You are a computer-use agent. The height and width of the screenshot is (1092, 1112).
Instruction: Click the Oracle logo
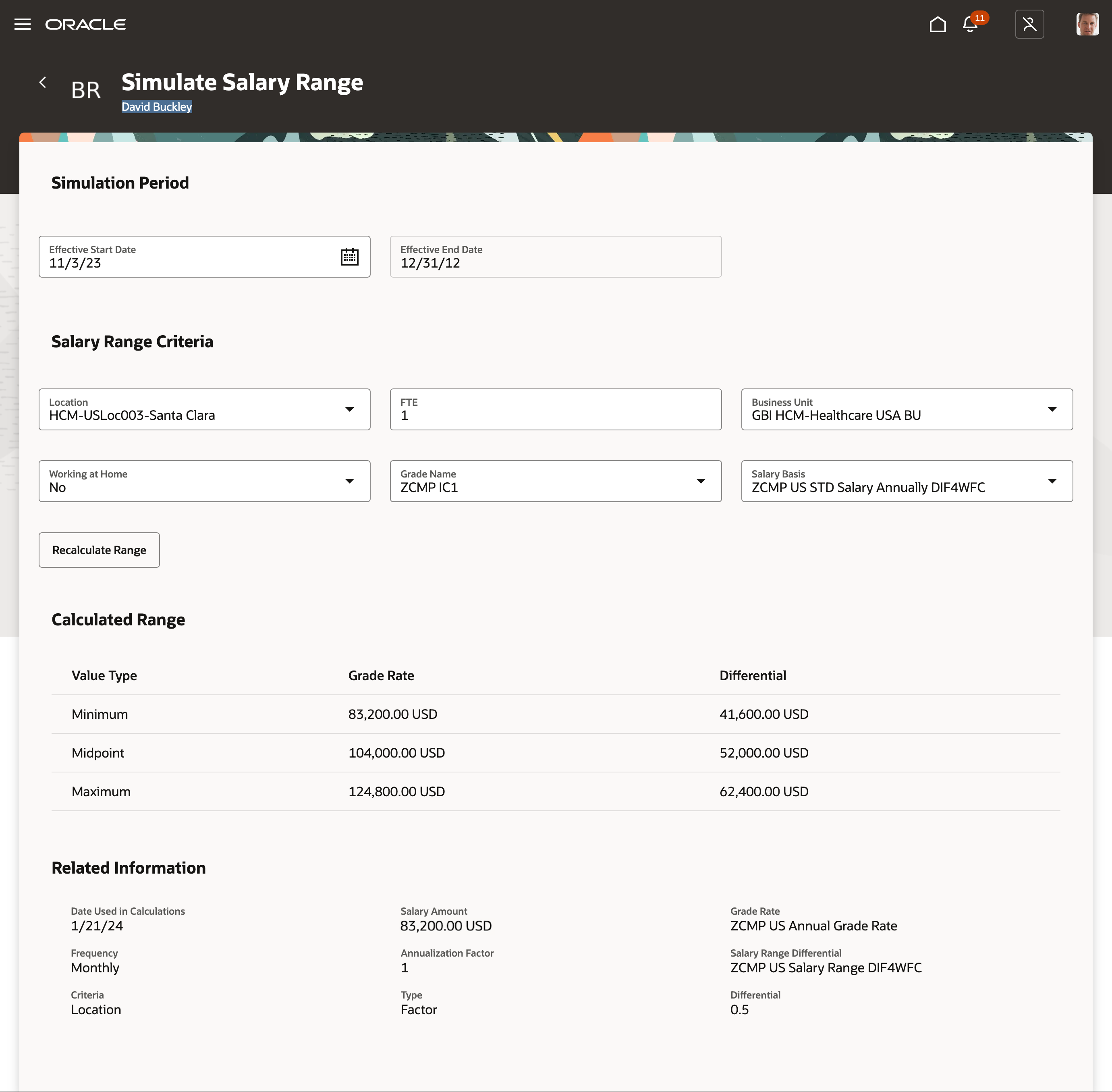point(86,24)
